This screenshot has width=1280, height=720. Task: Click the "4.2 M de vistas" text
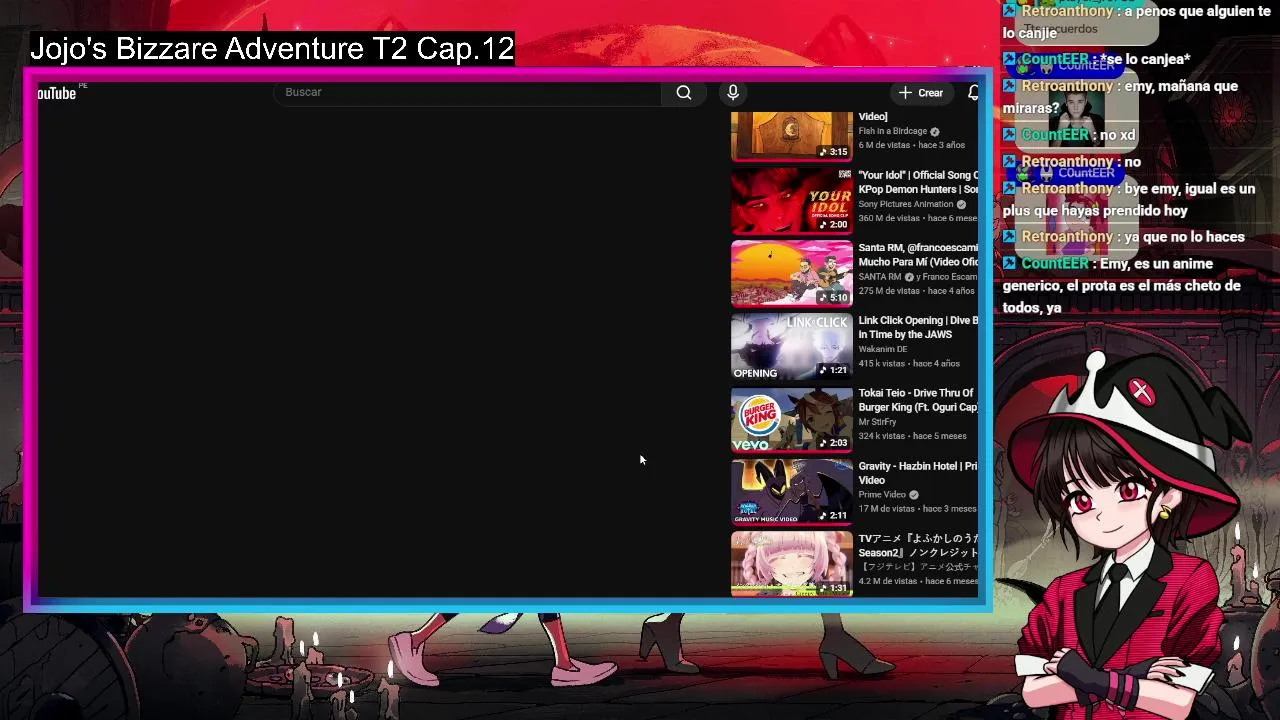tap(888, 581)
